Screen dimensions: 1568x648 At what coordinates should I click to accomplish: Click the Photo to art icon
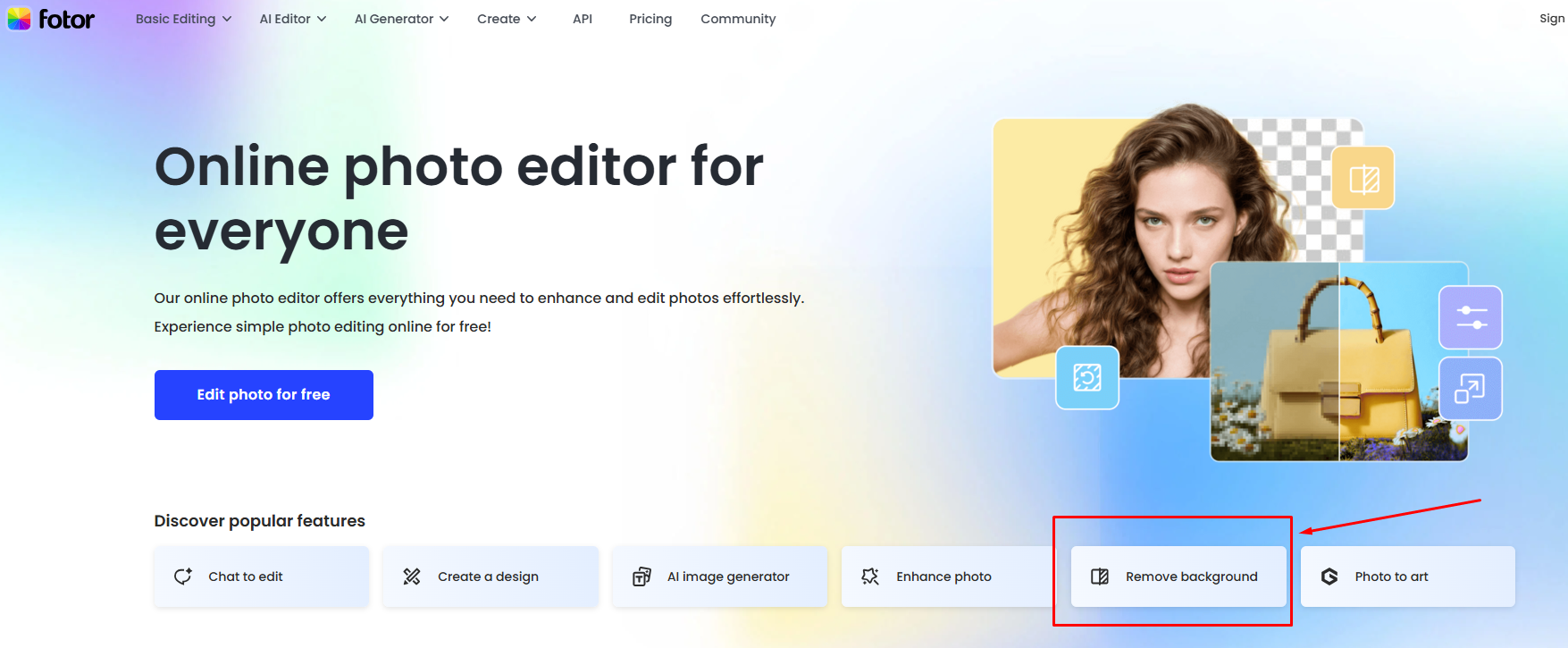pyautogui.click(x=1329, y=576)
